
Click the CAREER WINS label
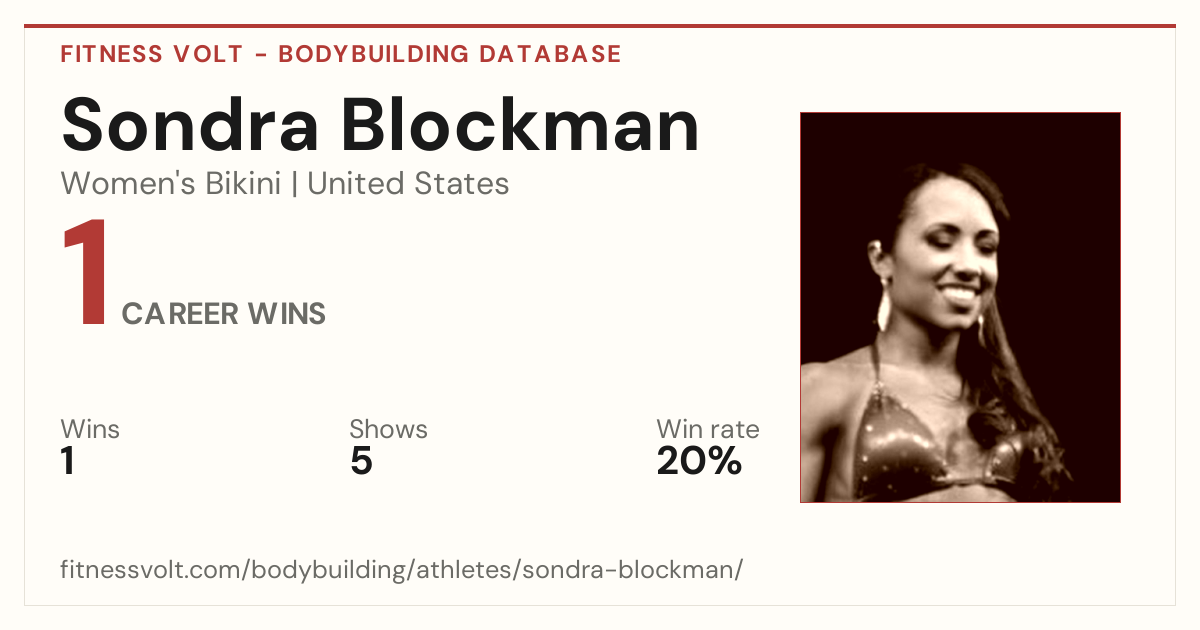point(224,314)
